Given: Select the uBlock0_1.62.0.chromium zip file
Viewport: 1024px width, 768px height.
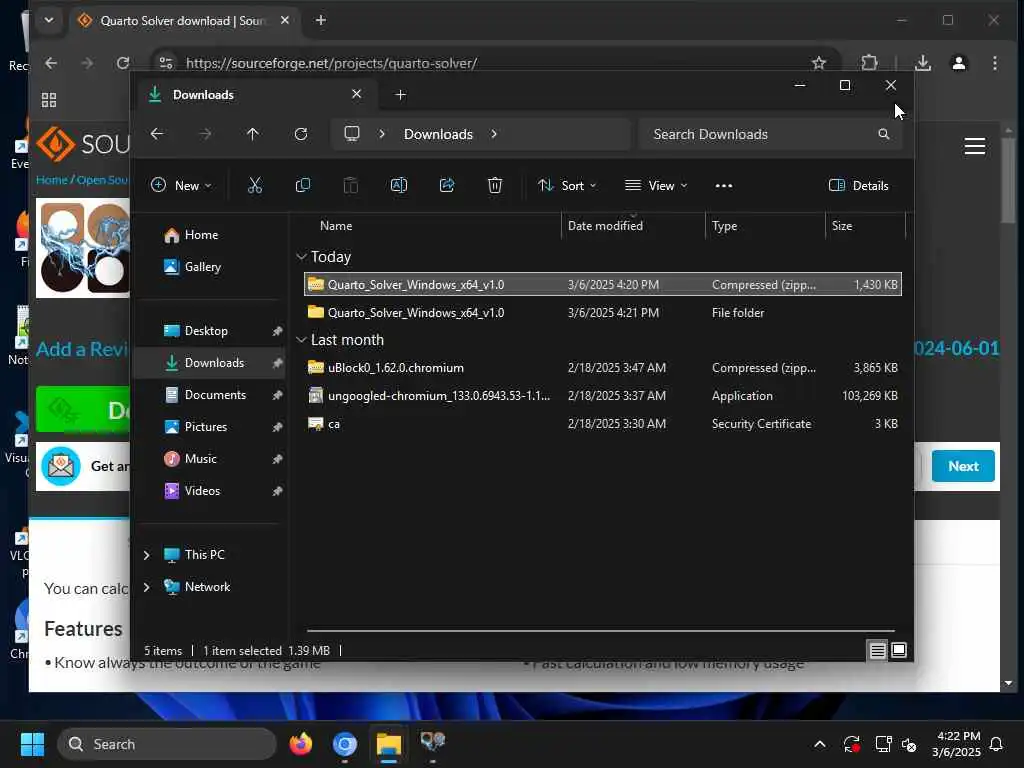Looking at the screenshot, I should click(x=603, y=368).
